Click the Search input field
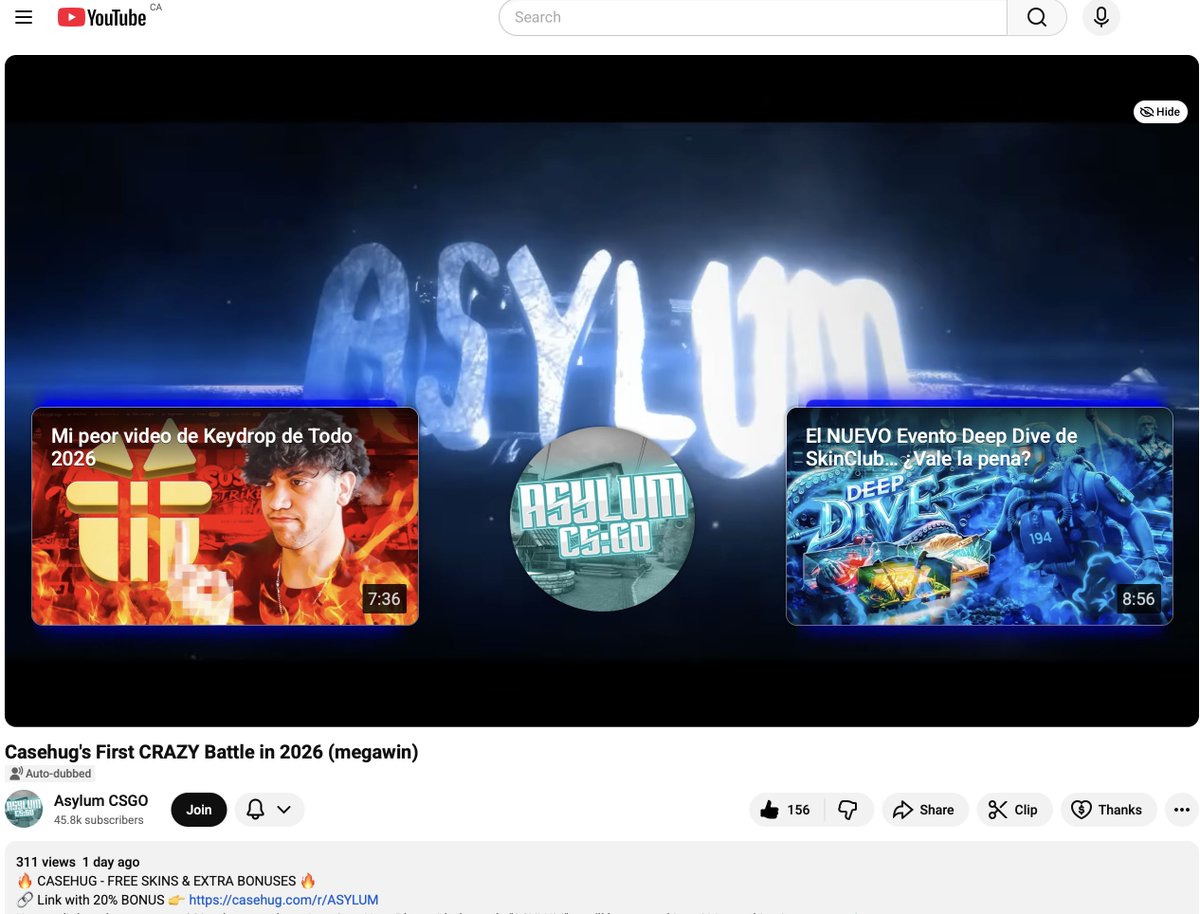1200x914 pixels. click(x=752, y=17)
